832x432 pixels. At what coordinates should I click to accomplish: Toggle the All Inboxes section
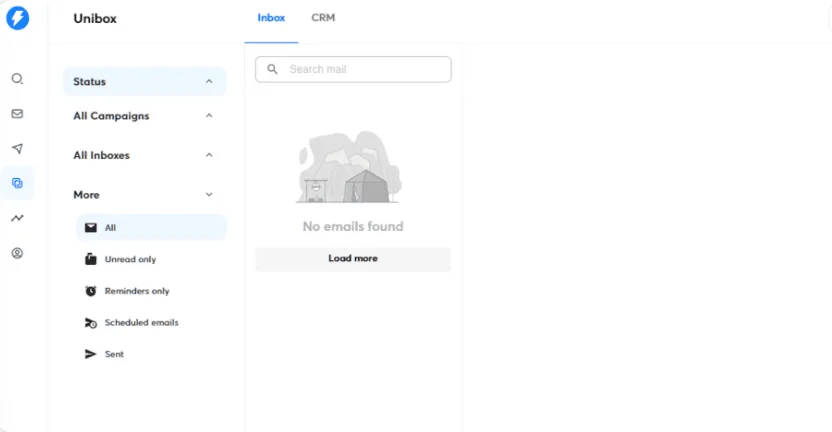209,155
